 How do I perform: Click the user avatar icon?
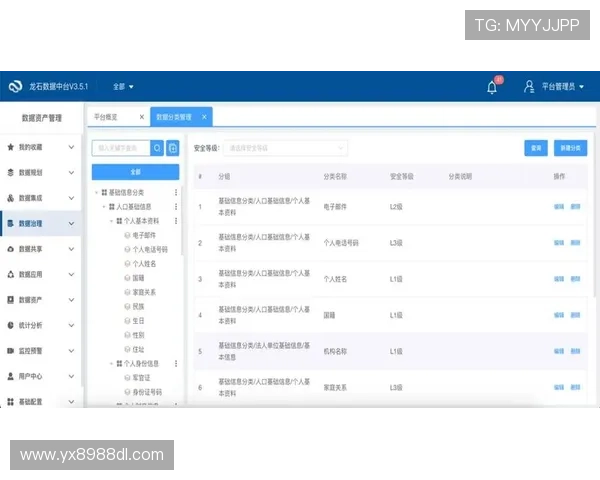coord(529,87)
